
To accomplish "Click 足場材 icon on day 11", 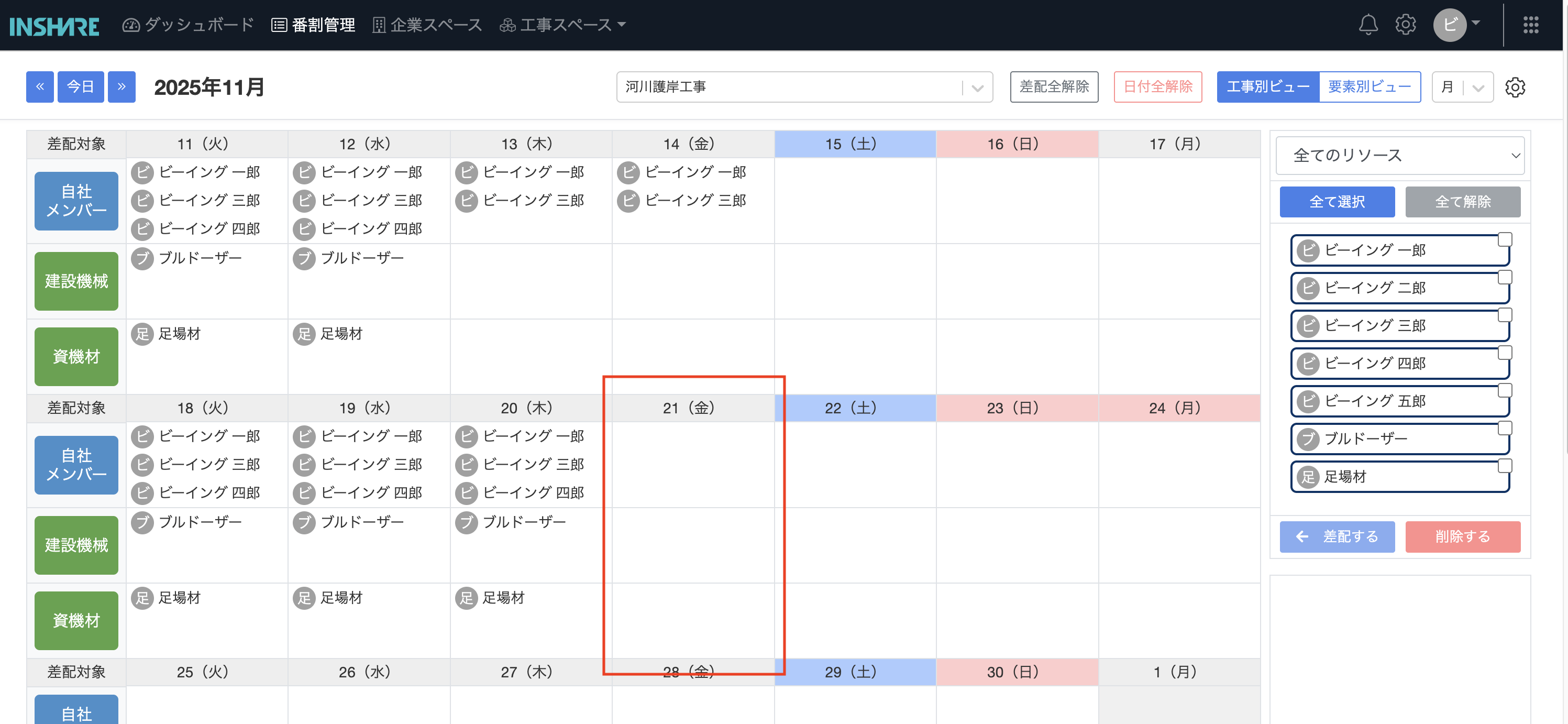I will click(142, 334).
